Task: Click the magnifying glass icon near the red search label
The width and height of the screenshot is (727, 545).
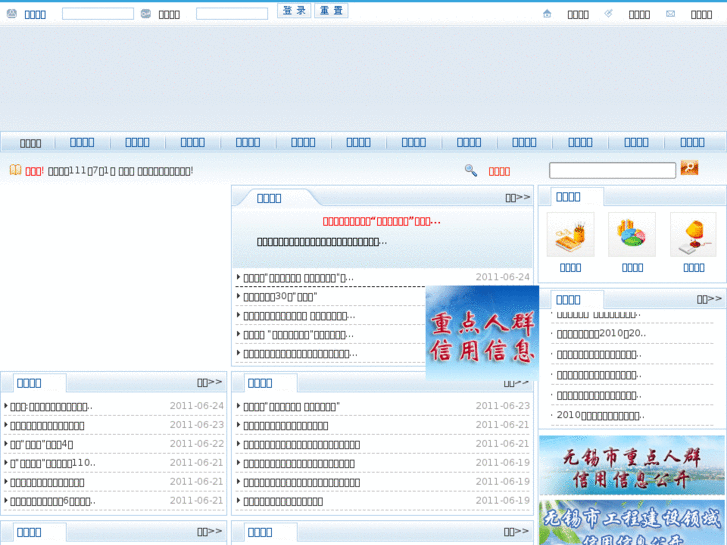Action: (471, 170)
